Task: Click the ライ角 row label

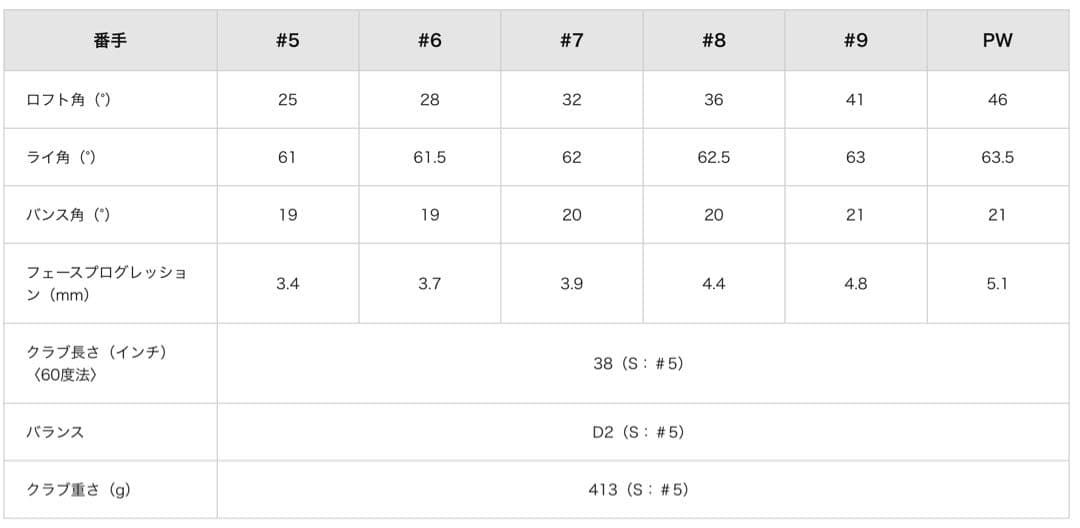Action: click(61, 158)
